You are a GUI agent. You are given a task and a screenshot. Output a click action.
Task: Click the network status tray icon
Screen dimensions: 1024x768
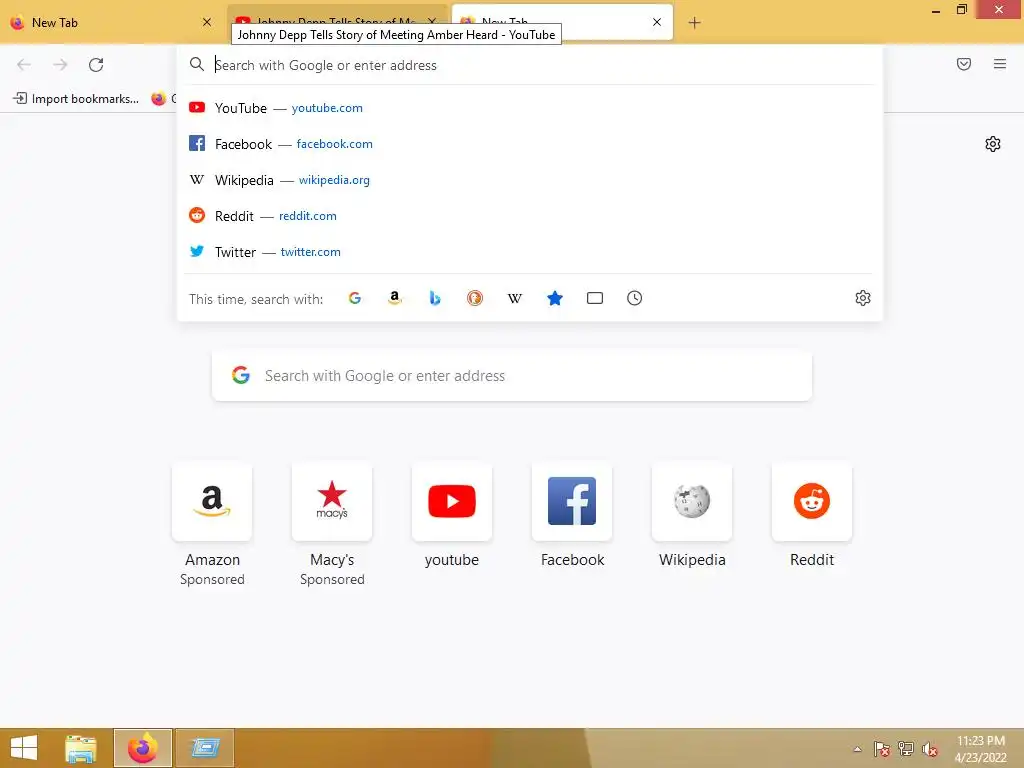click(906, 749)
